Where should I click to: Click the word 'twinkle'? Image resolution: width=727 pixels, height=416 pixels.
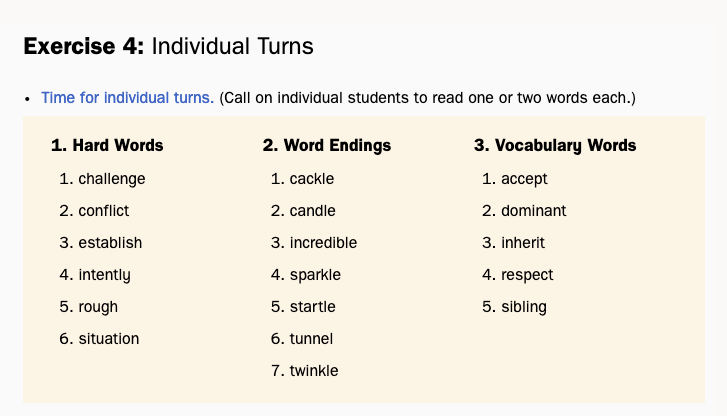click(314, 371)
